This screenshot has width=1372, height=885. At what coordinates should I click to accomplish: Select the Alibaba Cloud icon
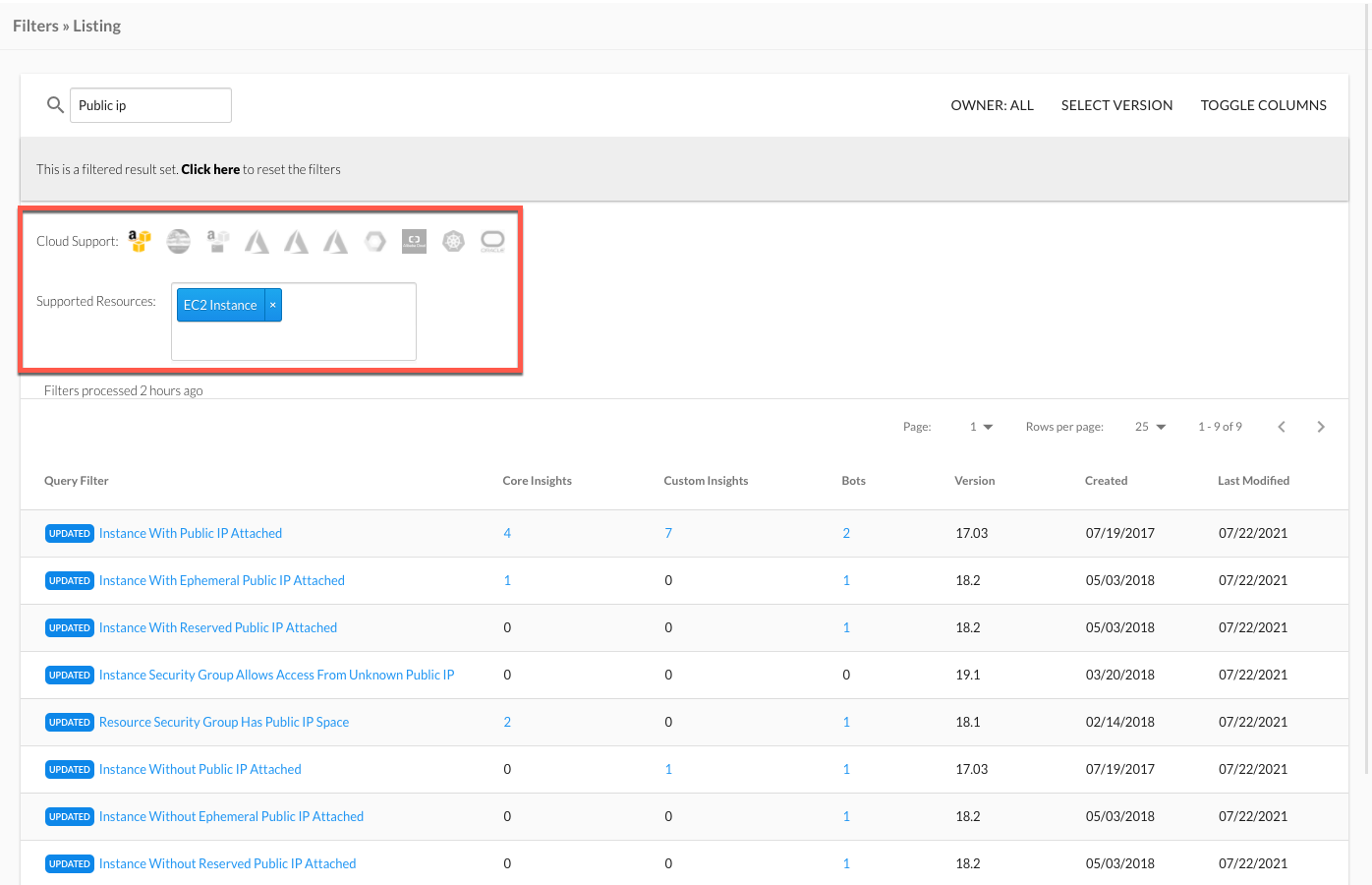(415, 241)
